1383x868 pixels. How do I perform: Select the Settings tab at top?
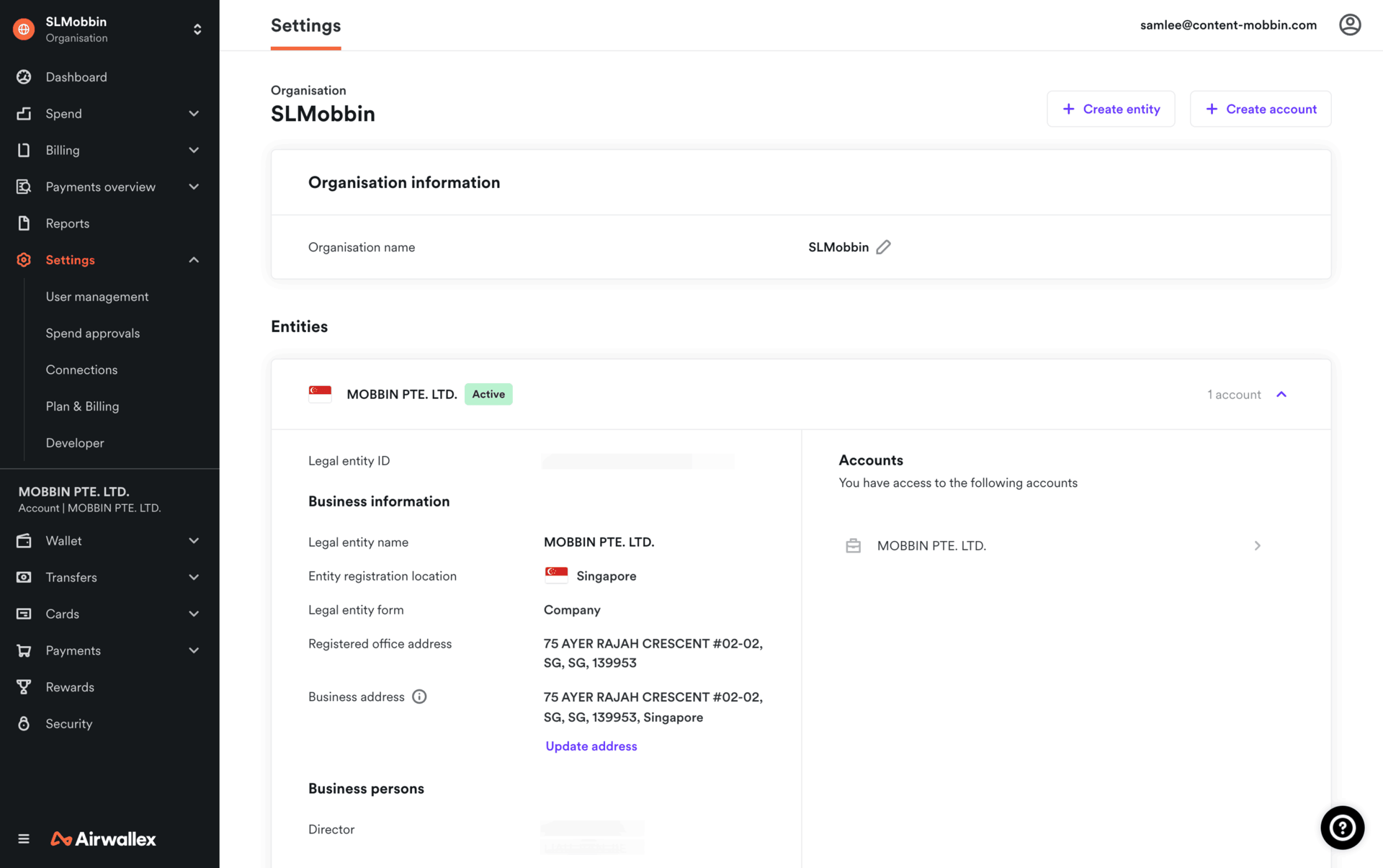(x=305, y=26)
